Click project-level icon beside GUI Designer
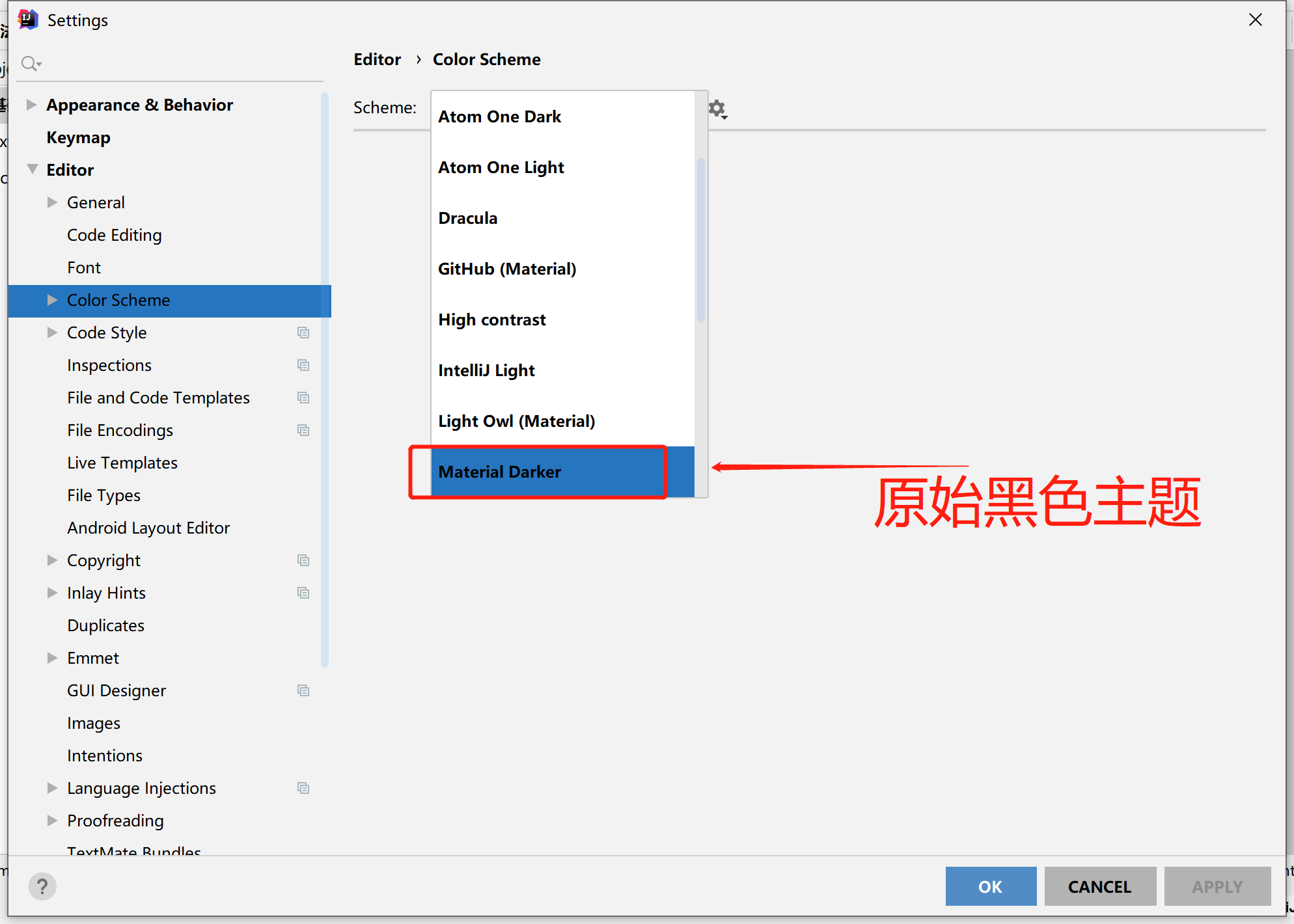The height and width of the screenshot is (924, 1294). pos(303,690)
